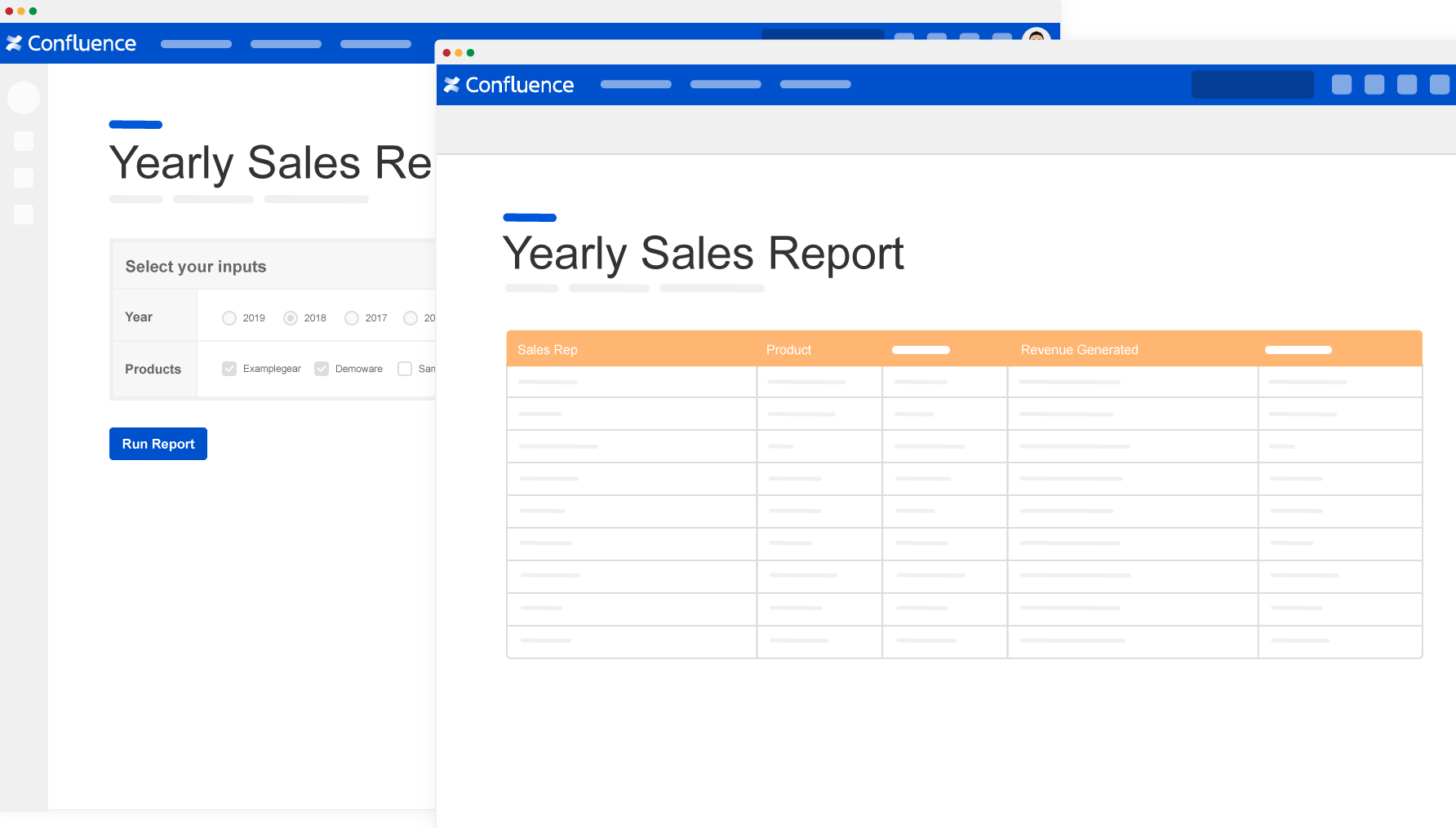The image size is (1456, 828).
Task: Click the dark blue search field in the front header
Action: [x=1252, y=85]
